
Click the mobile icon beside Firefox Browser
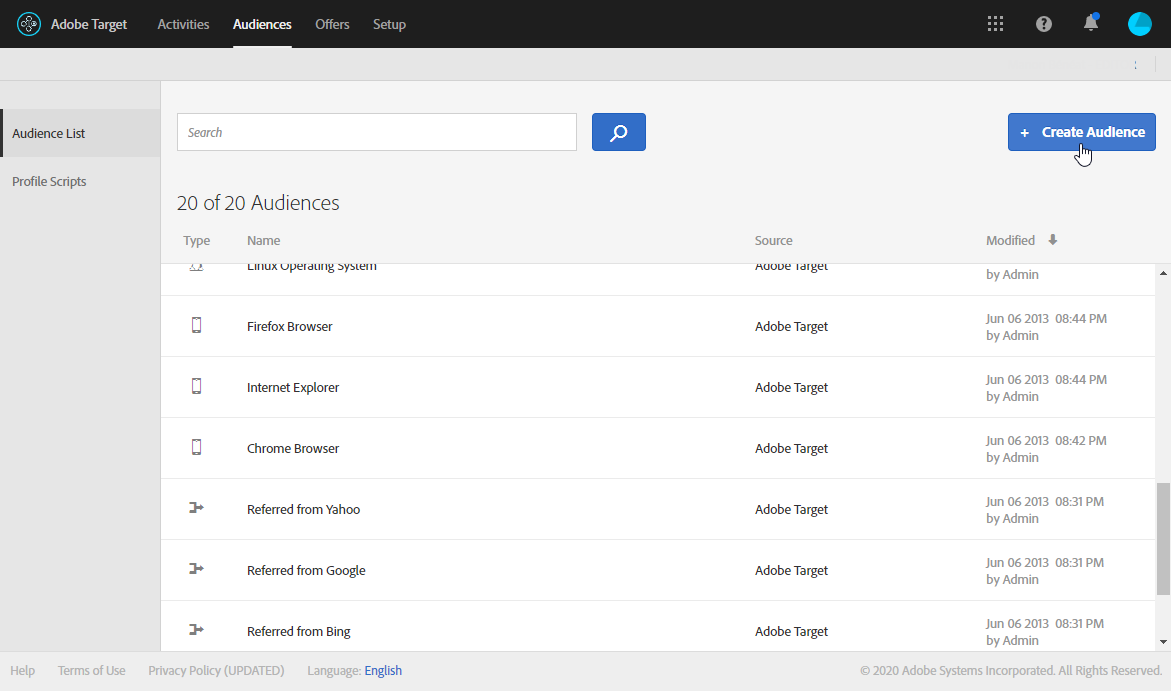(196, 325)
